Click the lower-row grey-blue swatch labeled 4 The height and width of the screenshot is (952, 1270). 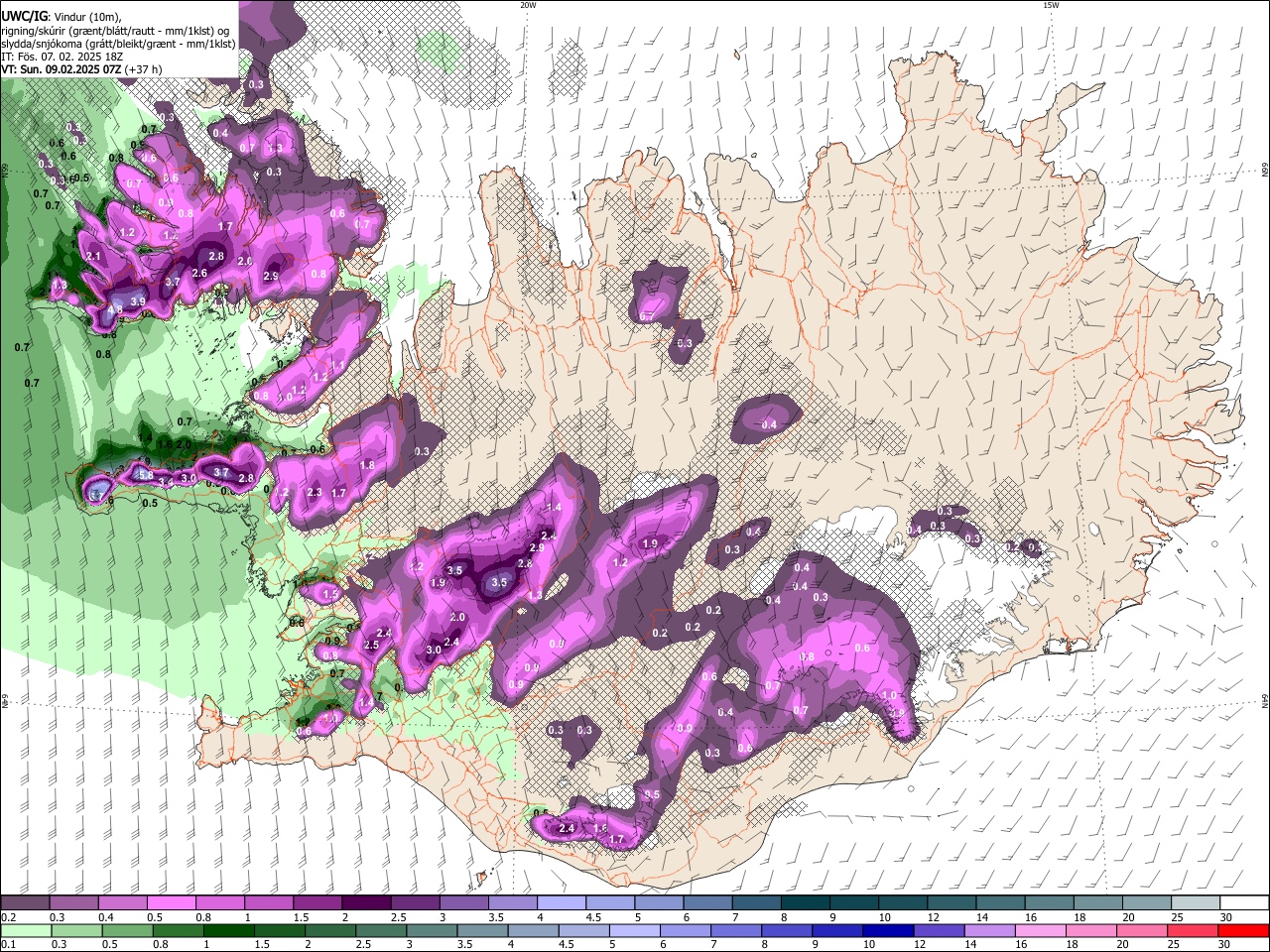(x=534, y=930)
